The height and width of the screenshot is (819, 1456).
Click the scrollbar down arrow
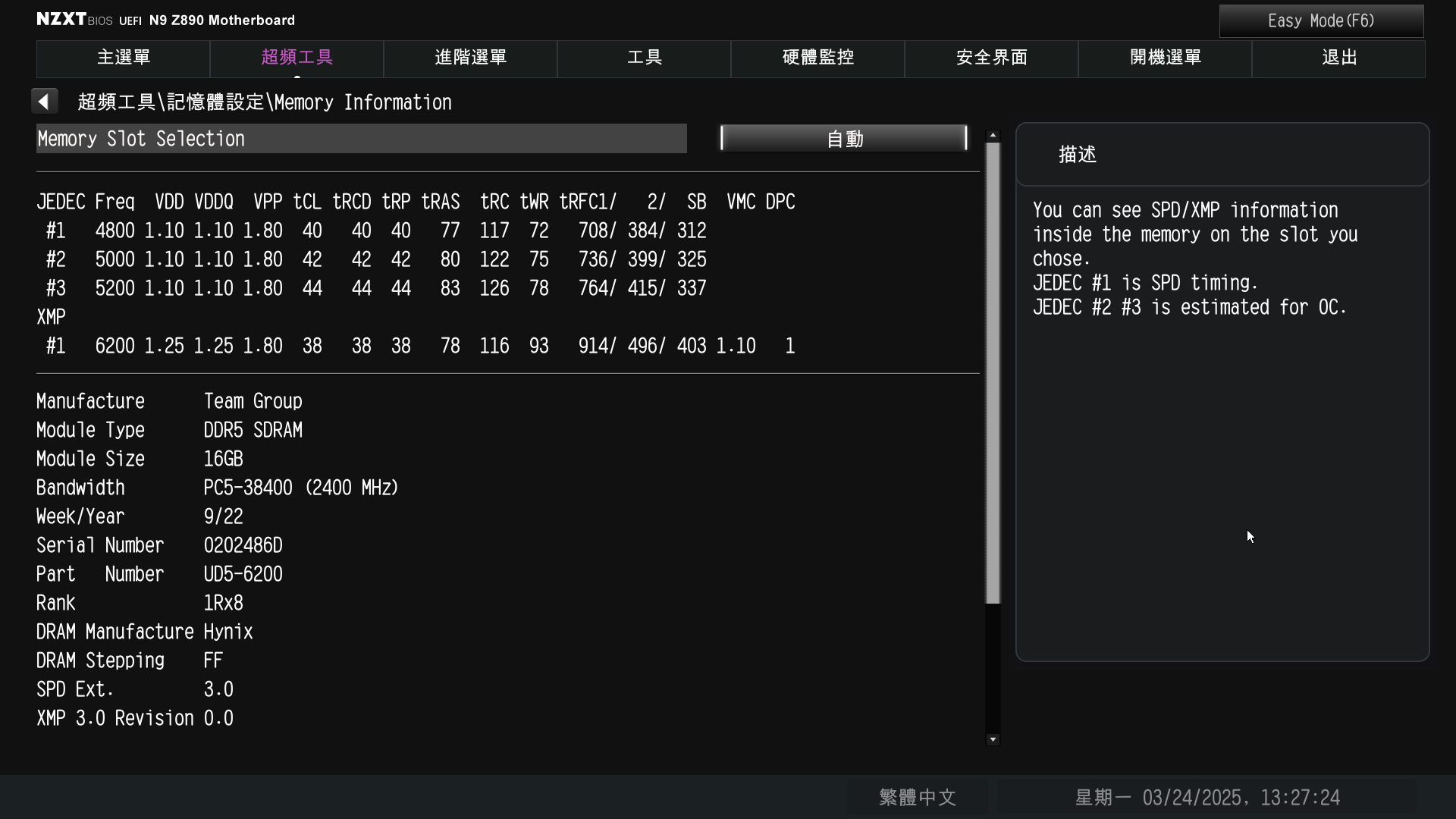[993, 739]
